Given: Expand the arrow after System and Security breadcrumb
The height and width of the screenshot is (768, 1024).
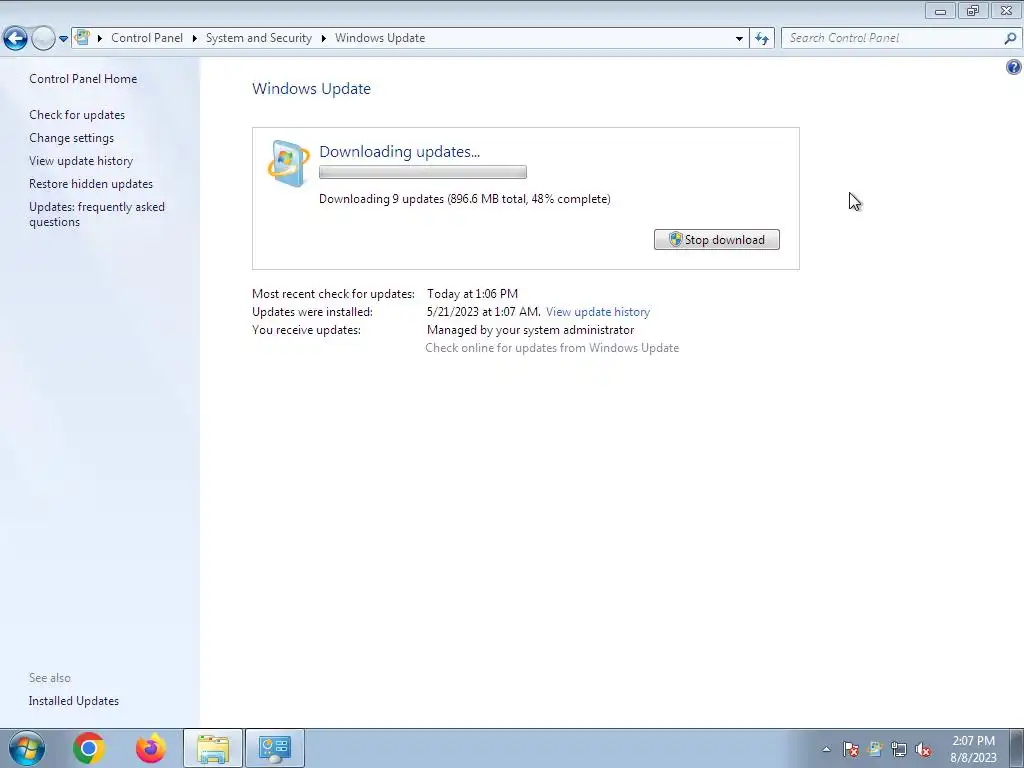Looking at the screenshot, I should point(323,39).
